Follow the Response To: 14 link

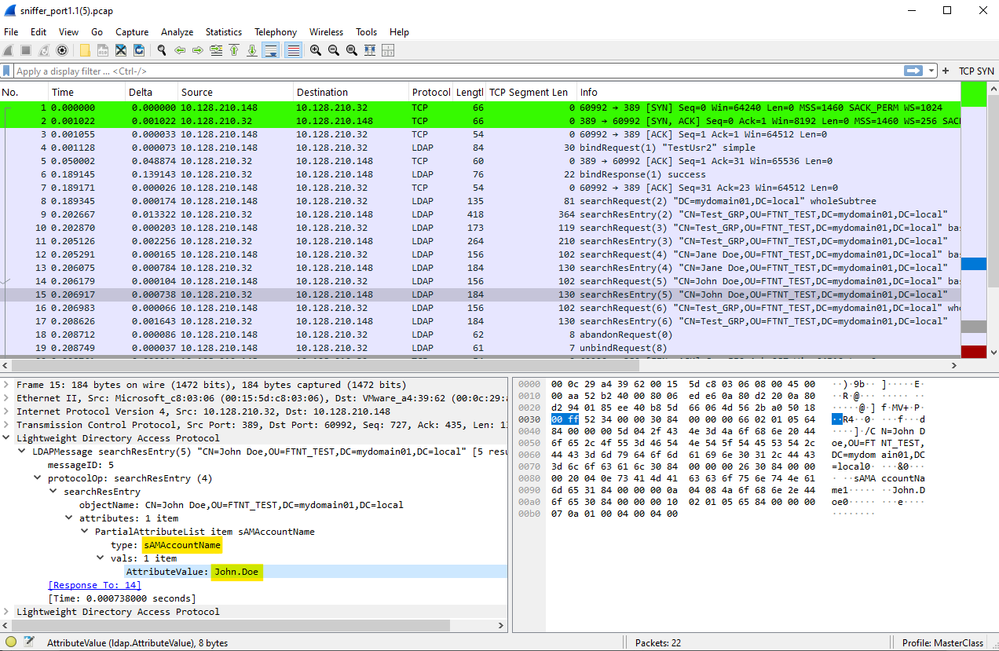(95, 584)
